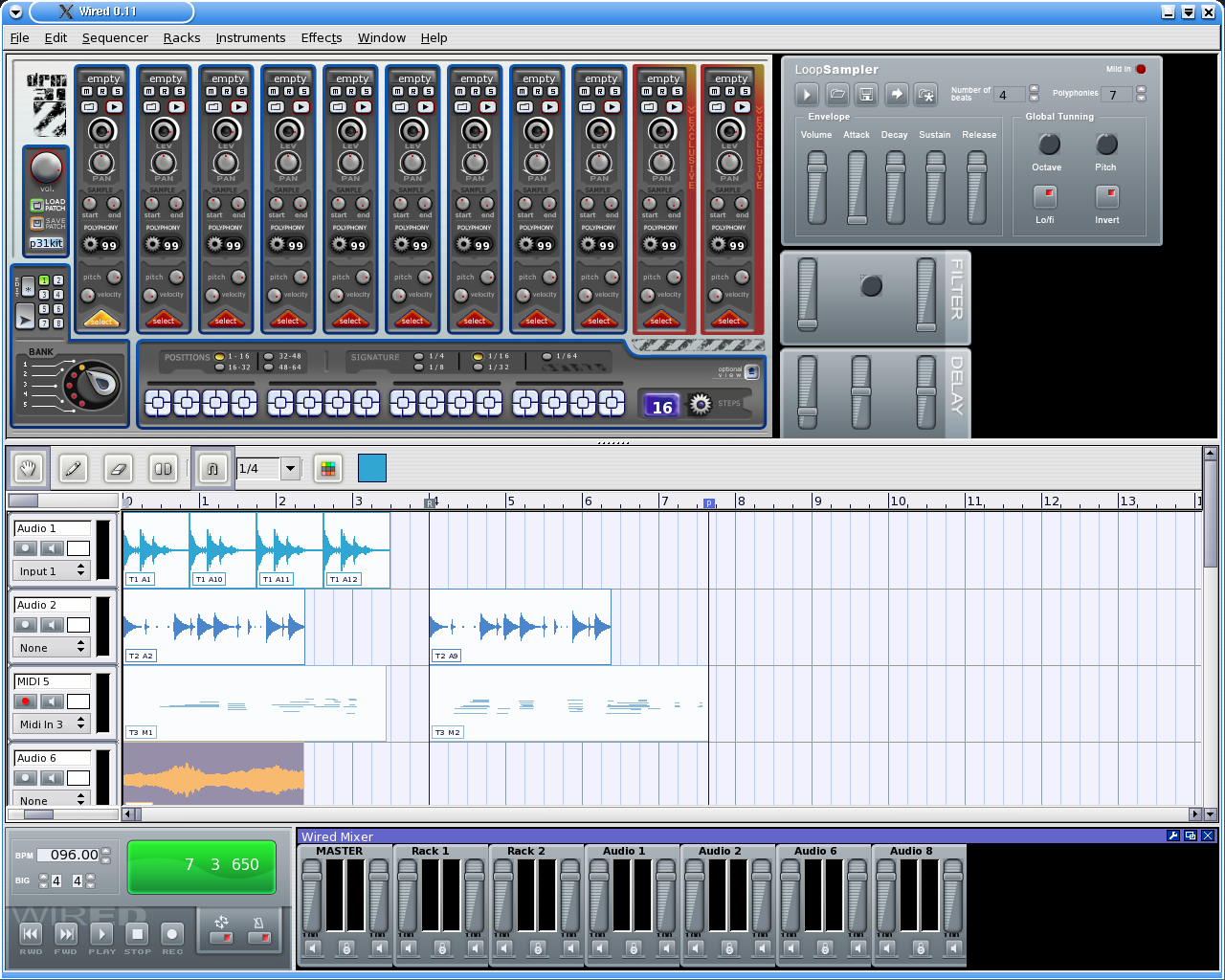Arm record on the Audio 1 track

[x=26, y=548]
